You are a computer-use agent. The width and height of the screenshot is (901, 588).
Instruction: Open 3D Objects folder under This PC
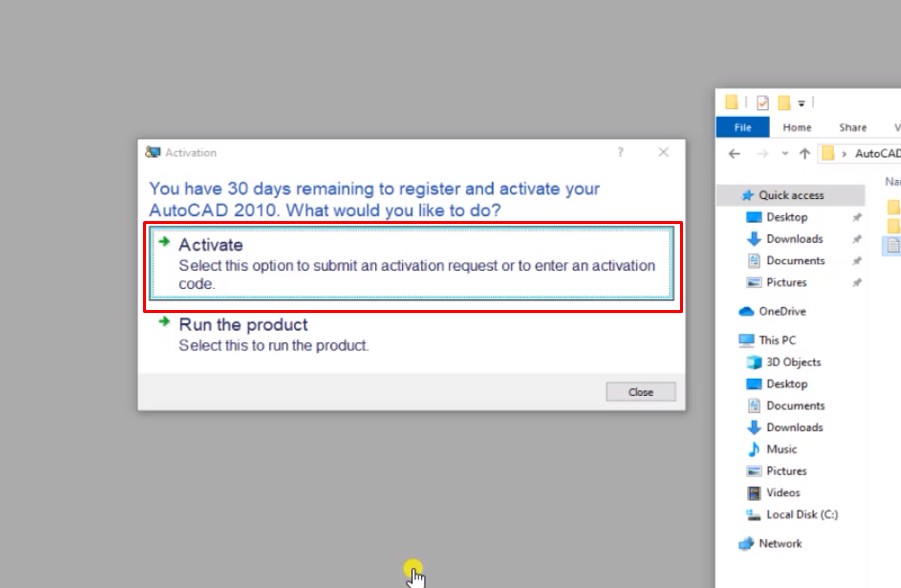793,362
